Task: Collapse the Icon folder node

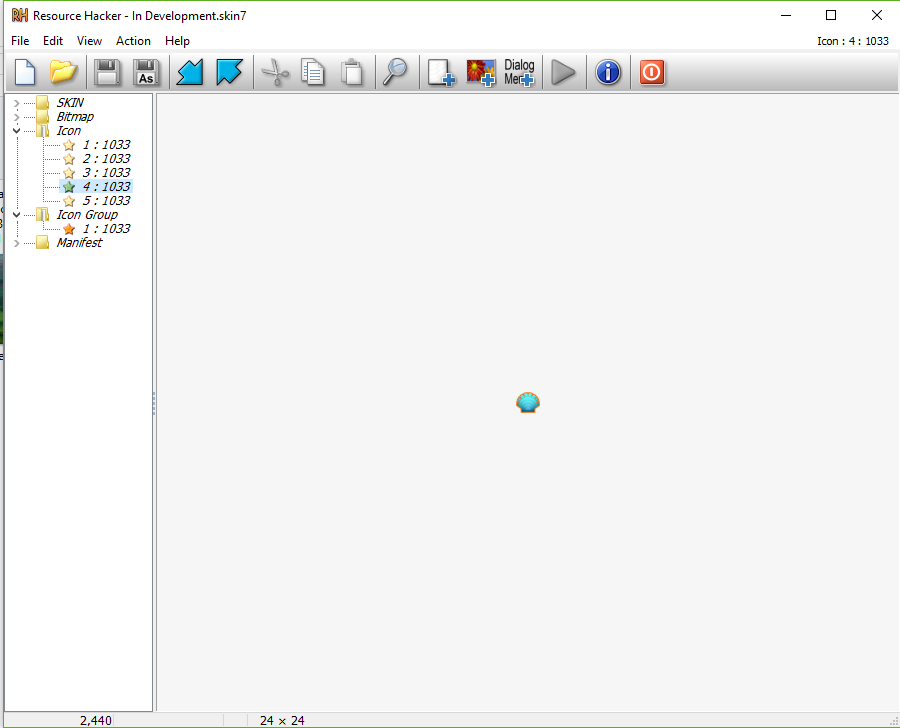Action: point(17,131)
